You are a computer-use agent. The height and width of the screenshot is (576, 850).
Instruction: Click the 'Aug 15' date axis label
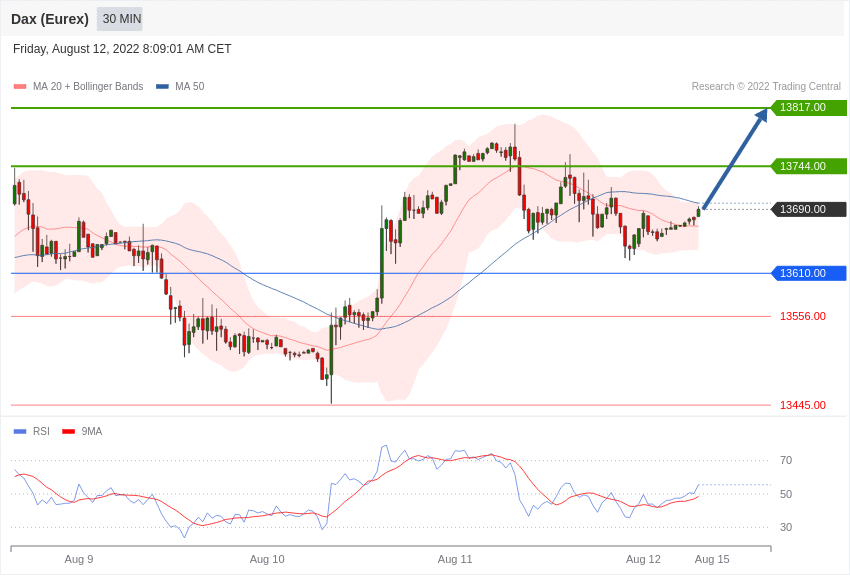click(x=712, y=559)
